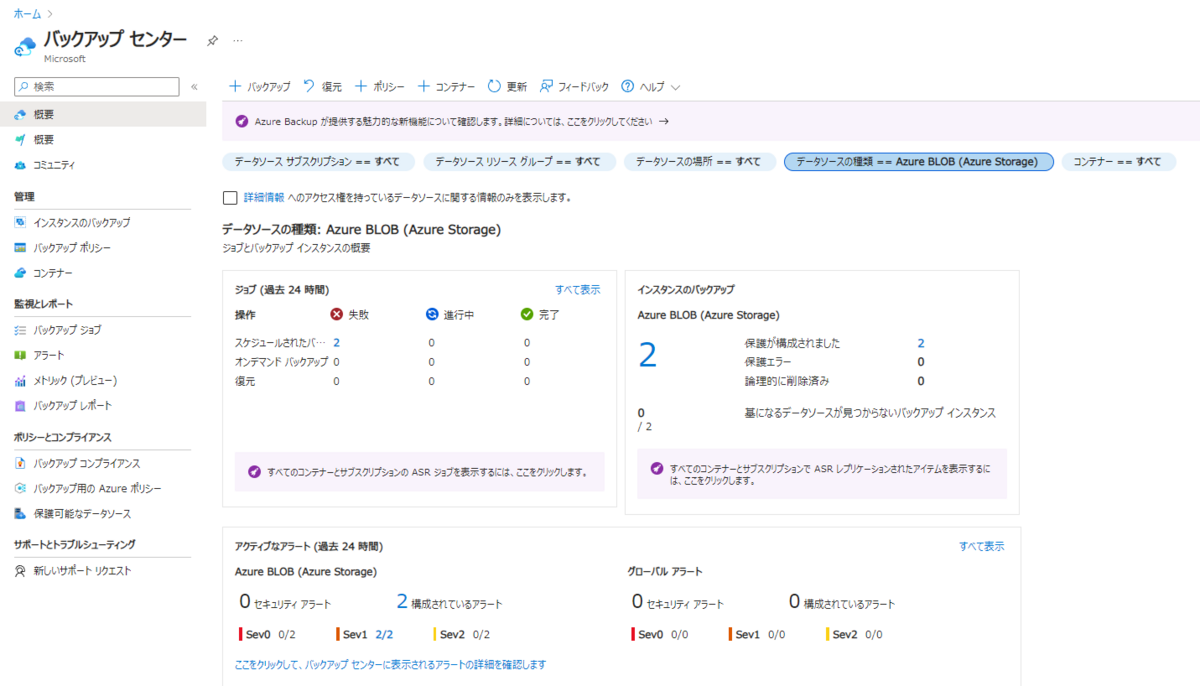Screen dimensions: 1200x686
Task: Click the failed scheduled backup count 2
Action: click(x=337, y=343)
